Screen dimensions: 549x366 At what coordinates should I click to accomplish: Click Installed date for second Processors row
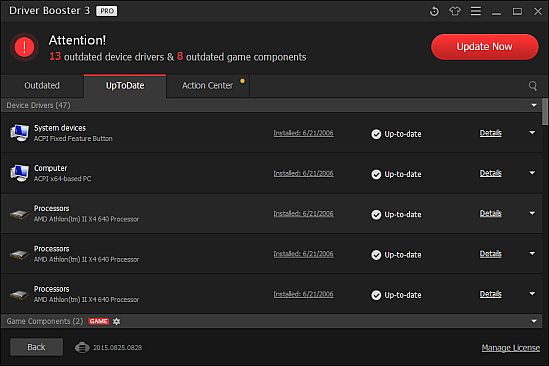[x=304, y=254]
